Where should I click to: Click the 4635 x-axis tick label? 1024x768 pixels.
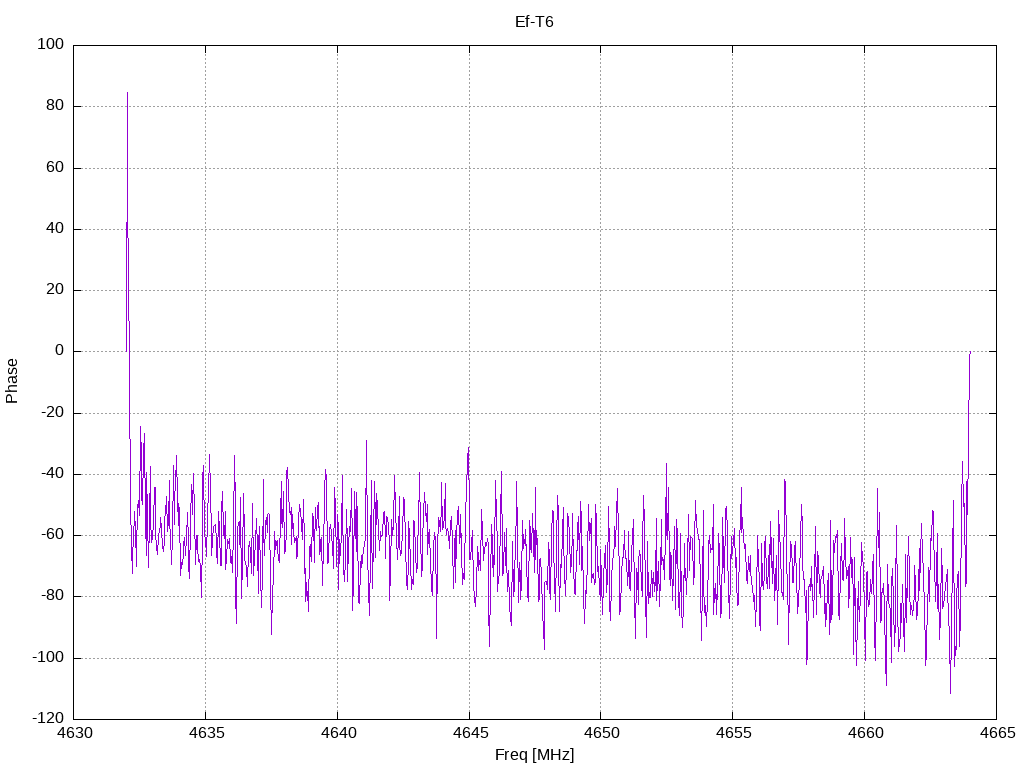click(x=206, y=733)
